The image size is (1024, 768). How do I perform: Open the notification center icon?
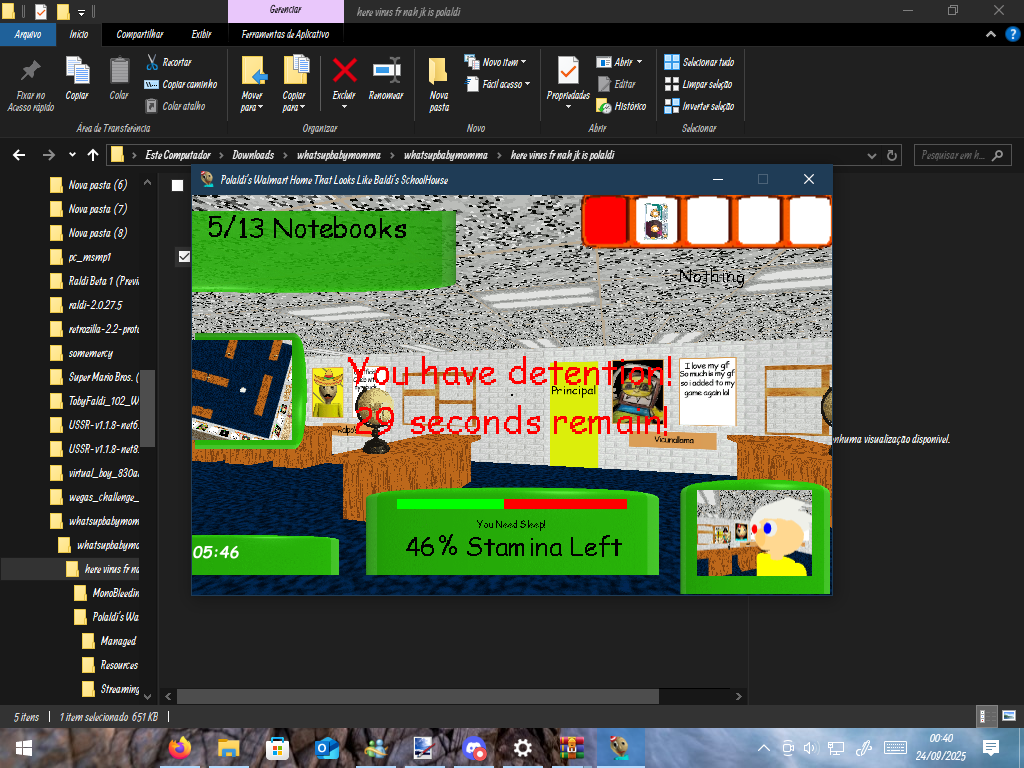coord(991,748)
